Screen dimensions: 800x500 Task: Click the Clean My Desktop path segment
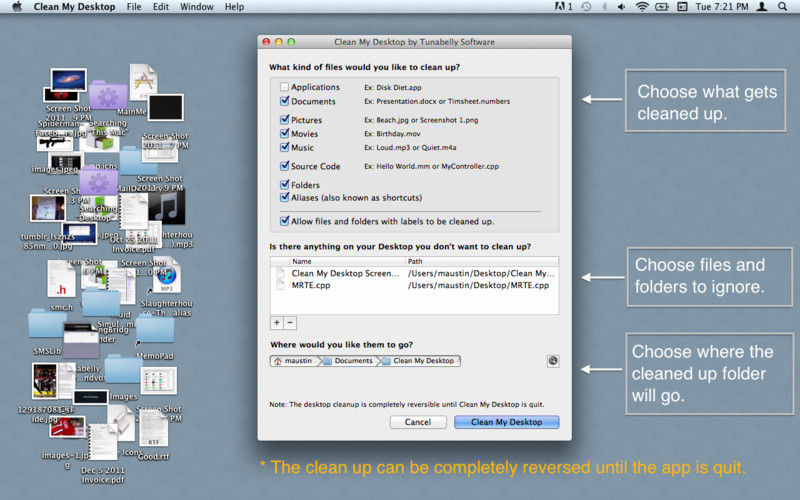(418, 361)
